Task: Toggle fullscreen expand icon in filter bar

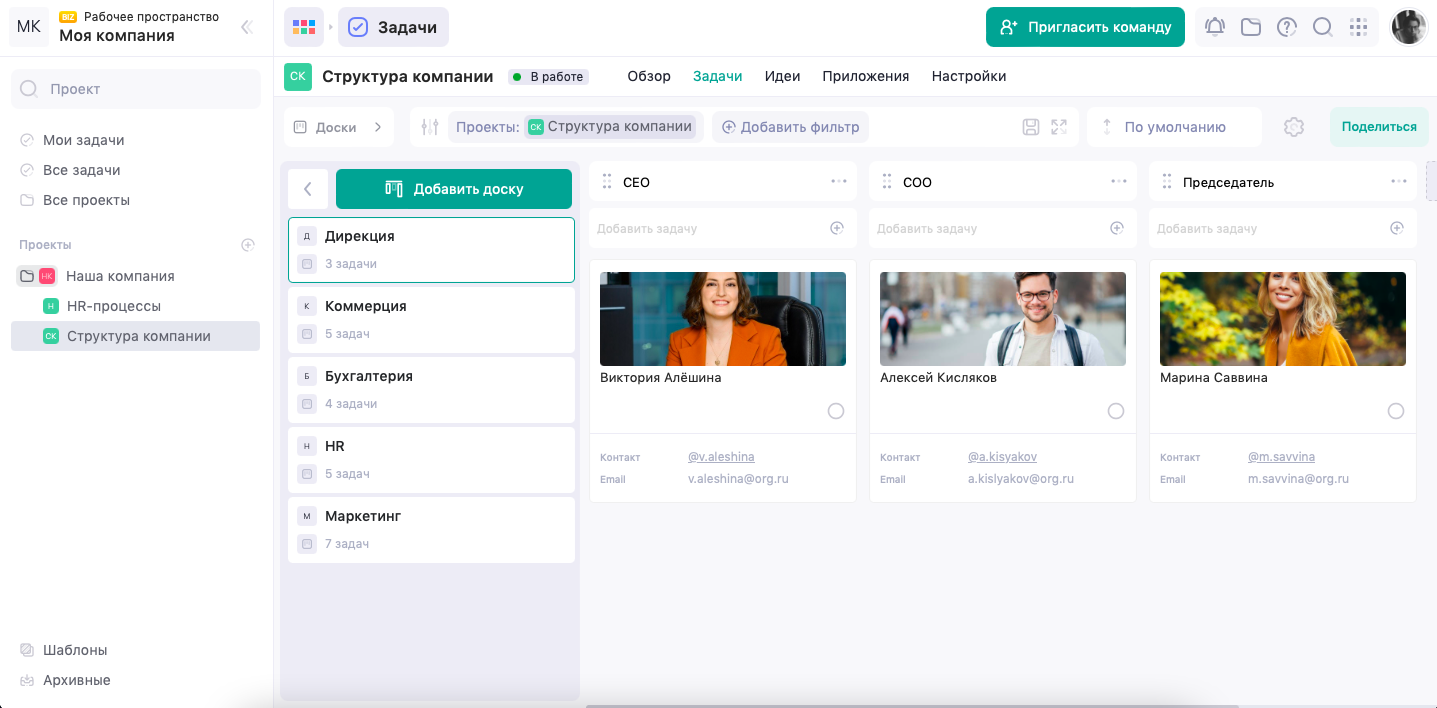Action: click(1059, 127)
